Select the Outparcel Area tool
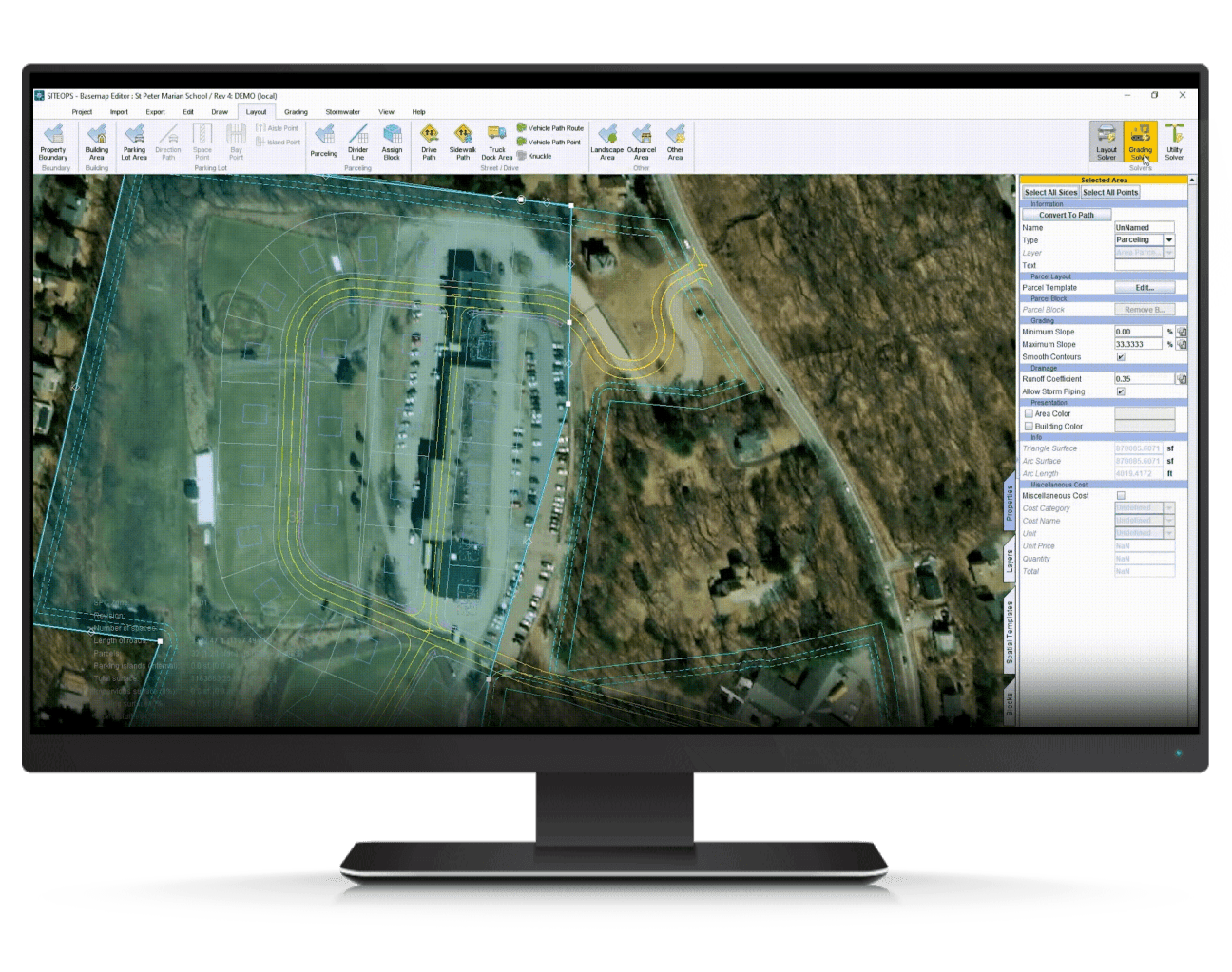This screenshot has width=1232, height=972. tap(642, 143)
